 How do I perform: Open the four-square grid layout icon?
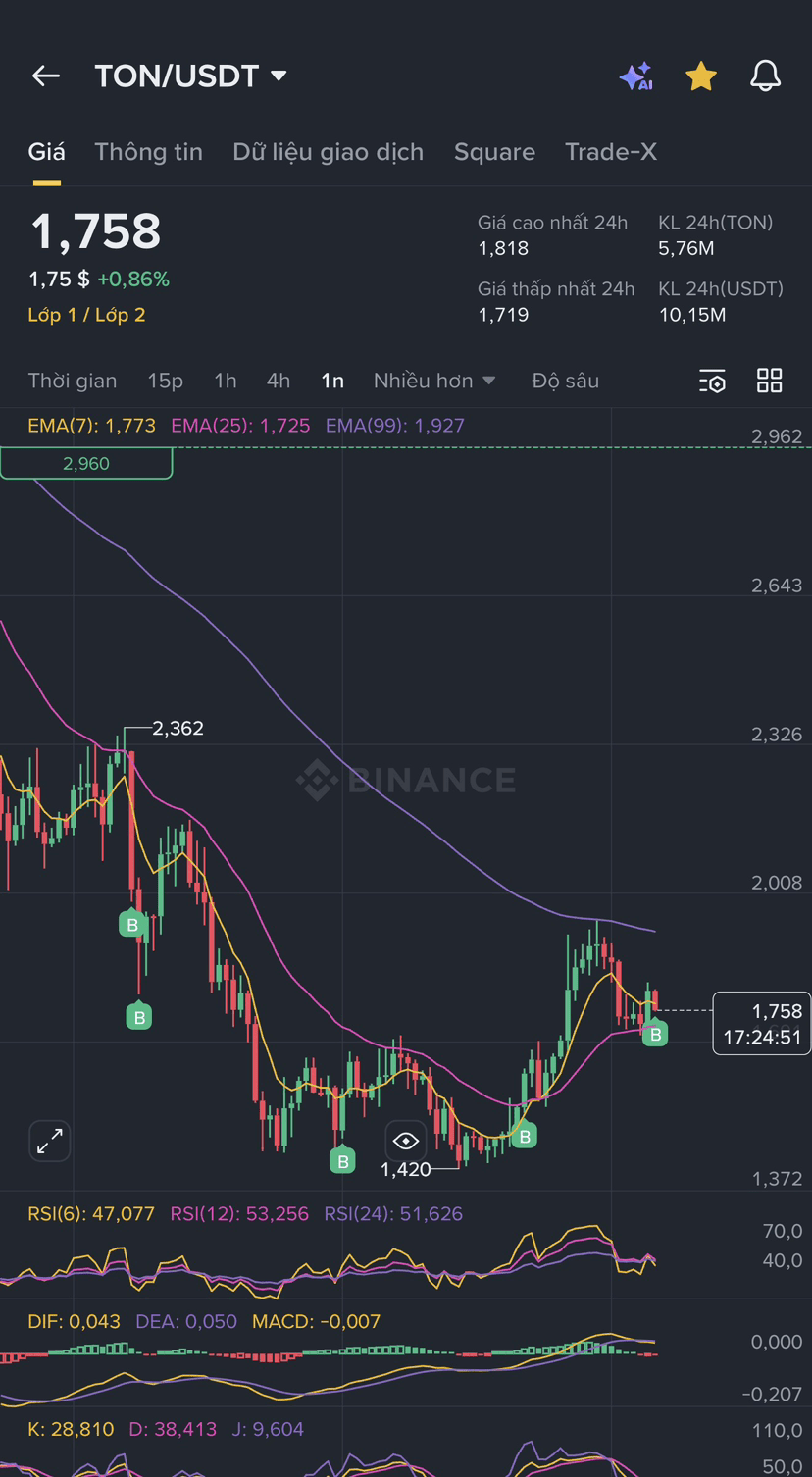(770, 381)
